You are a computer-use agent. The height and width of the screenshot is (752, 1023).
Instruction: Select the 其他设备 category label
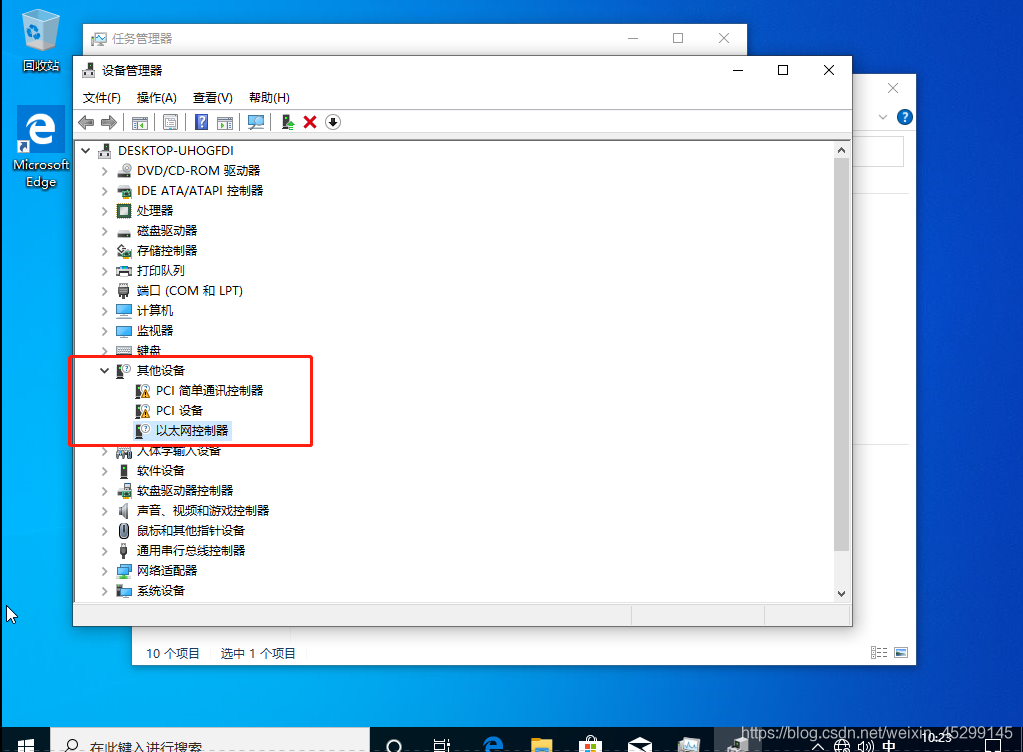click(160, 370)
